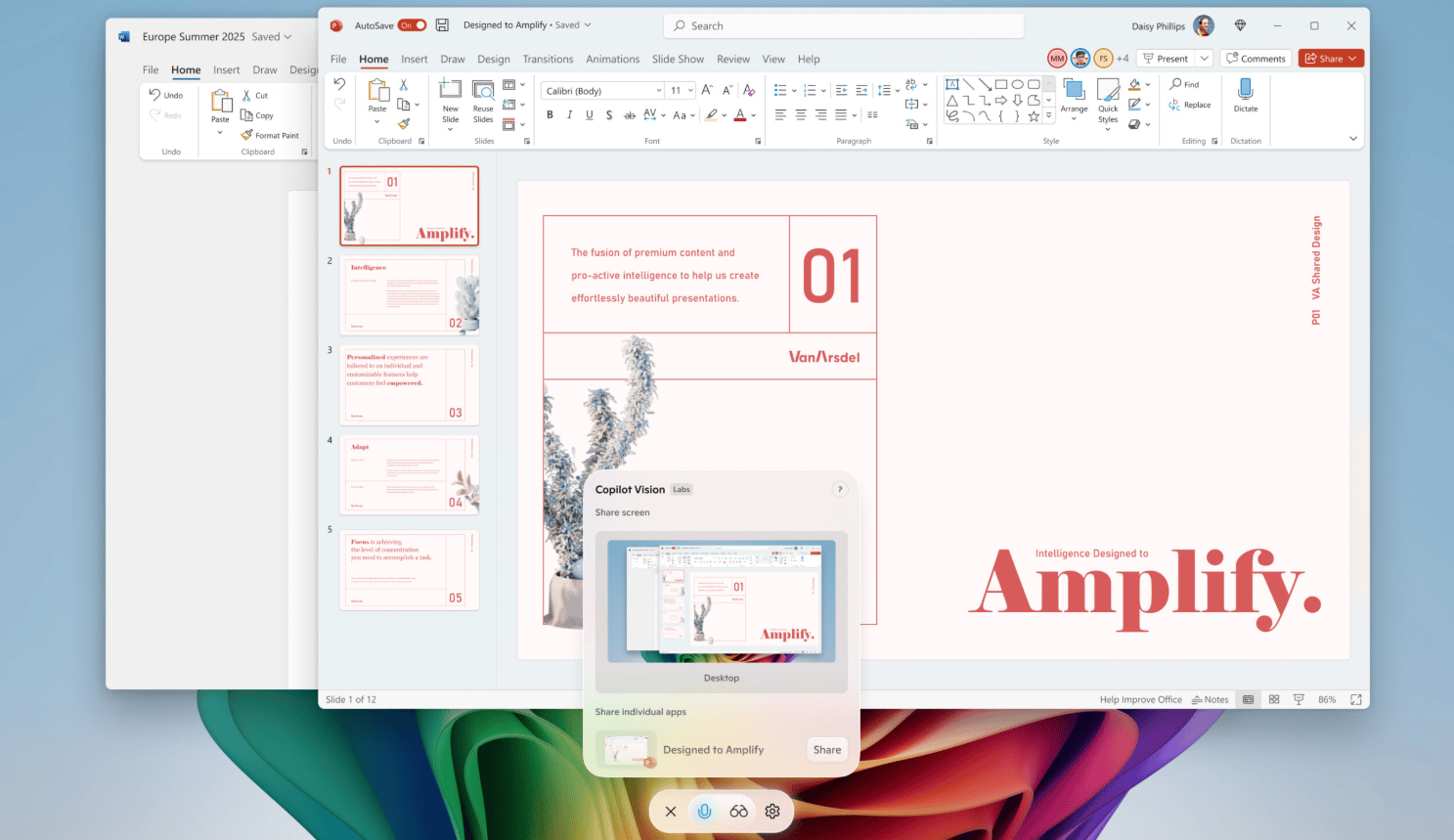Image resolution: width=1454 pixels, height=840 pixels.
Task: Open the Comments pane
Action: (x=1256, y=59)
